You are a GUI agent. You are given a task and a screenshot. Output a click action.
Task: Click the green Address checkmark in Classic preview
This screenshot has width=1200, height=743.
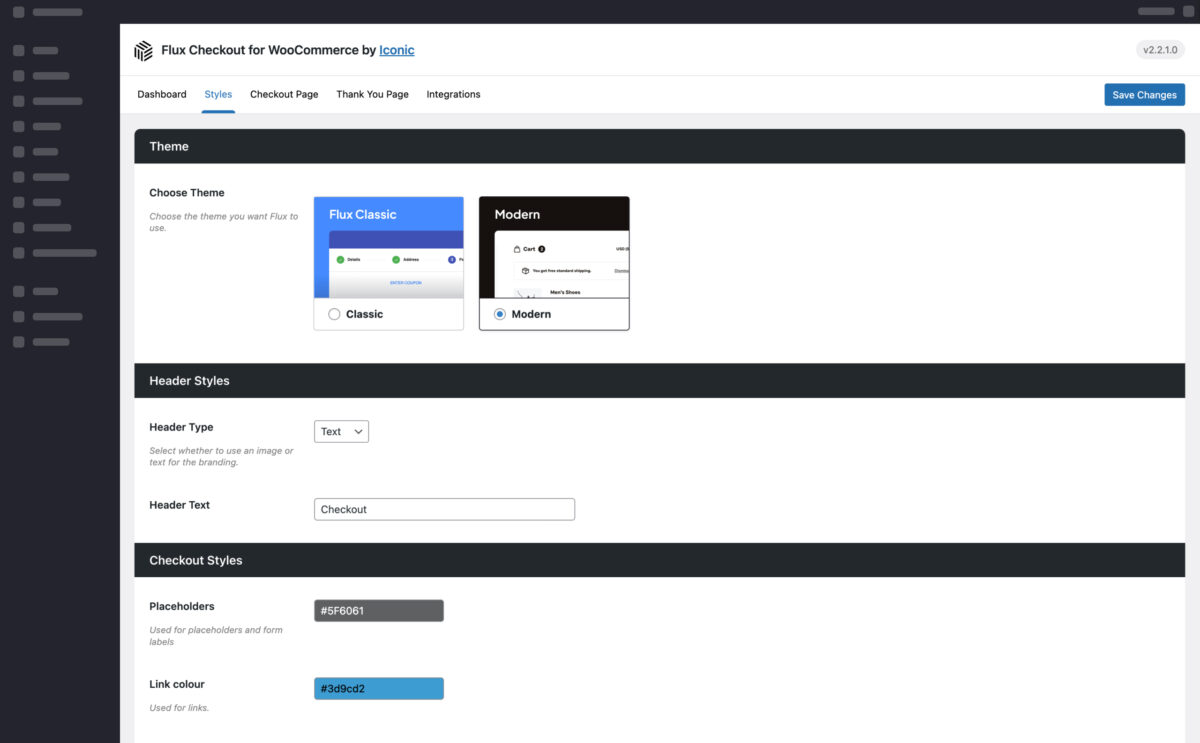point(396,259)
